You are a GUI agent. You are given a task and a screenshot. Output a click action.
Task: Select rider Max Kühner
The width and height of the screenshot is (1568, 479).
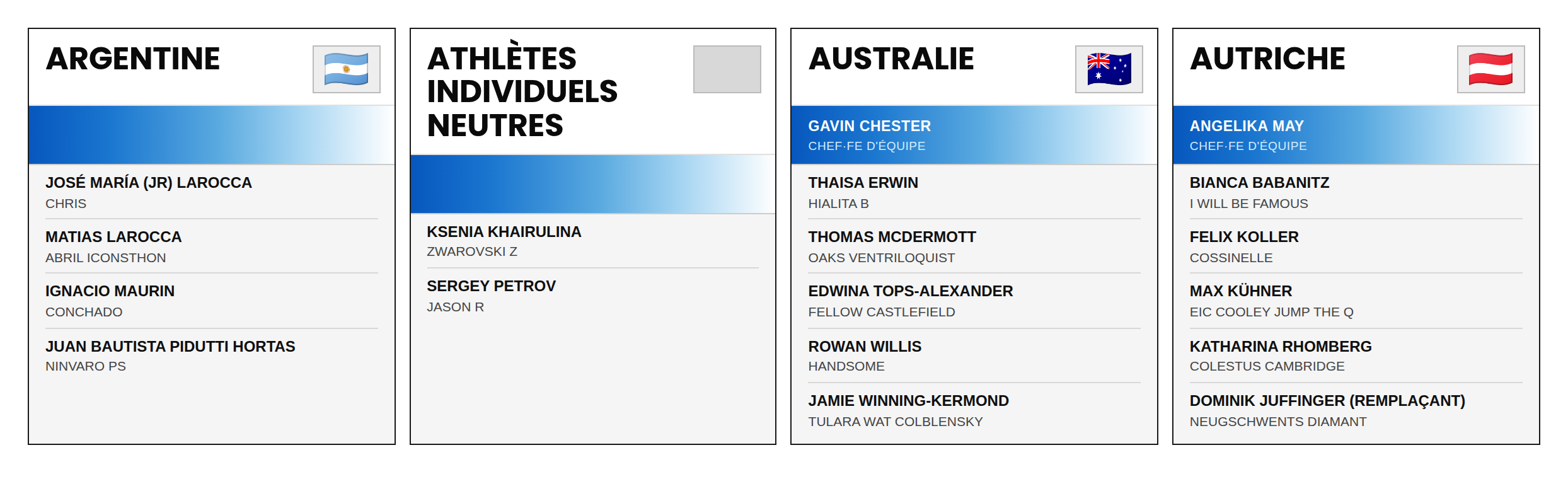[1356, 301]
